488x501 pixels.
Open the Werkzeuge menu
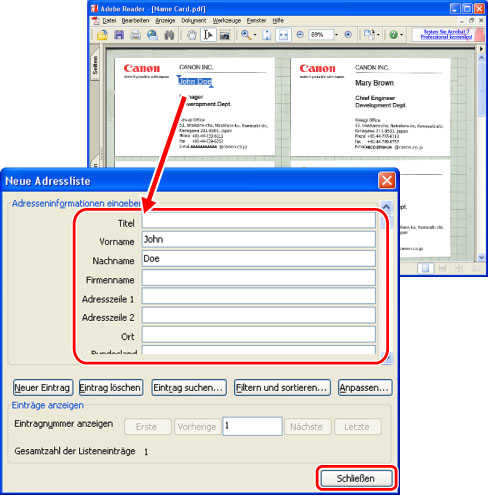tap(227, 21)
